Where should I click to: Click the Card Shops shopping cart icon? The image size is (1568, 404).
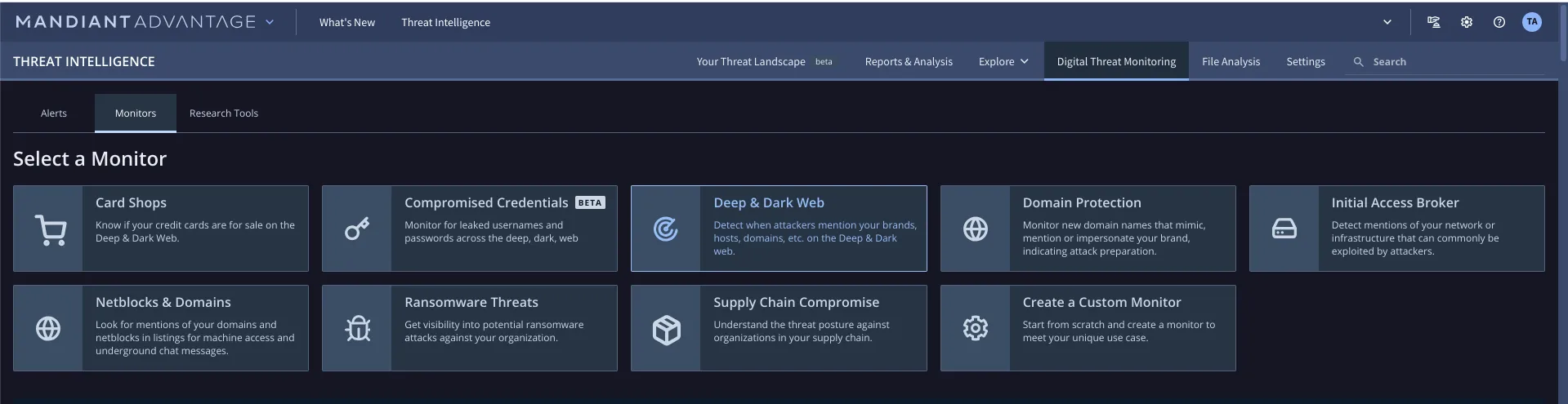pos(49,229)
